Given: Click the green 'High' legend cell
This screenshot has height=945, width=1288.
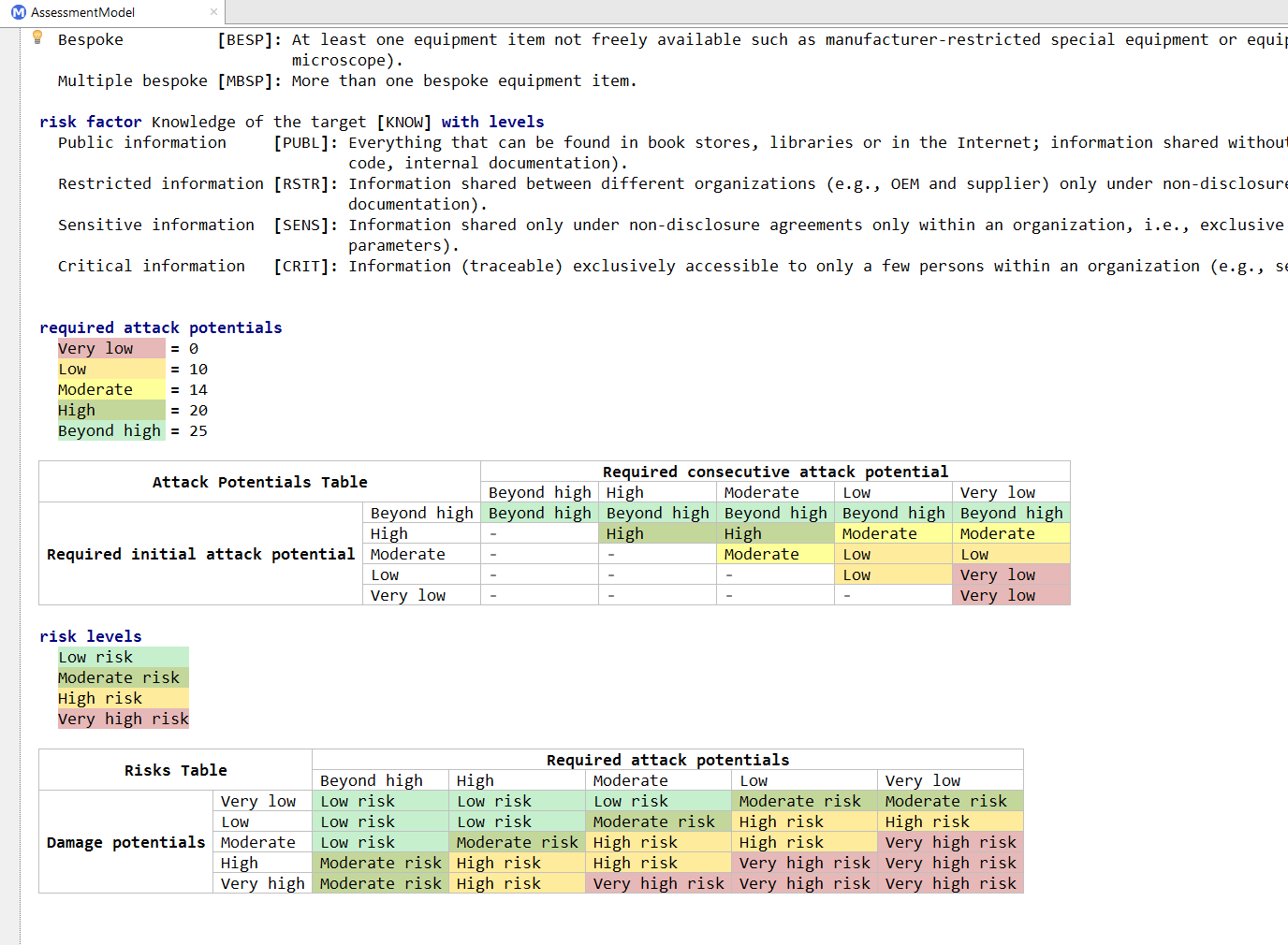Looking at the screenshot, I should (77, 410).
